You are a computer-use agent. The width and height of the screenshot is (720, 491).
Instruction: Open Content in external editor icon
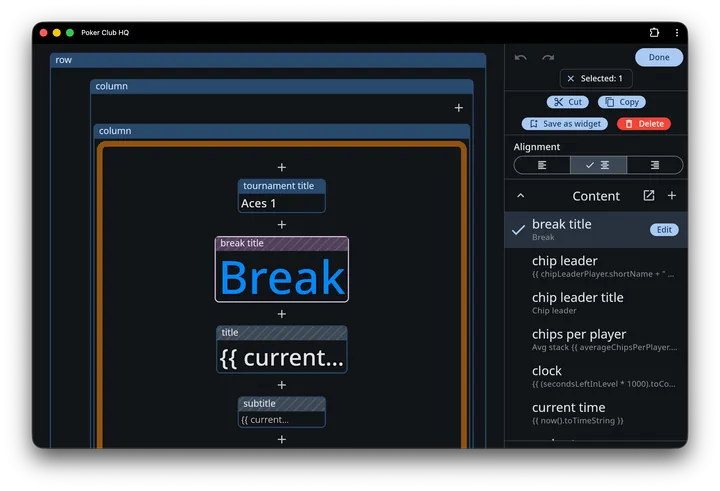click(x=648, y=196)
